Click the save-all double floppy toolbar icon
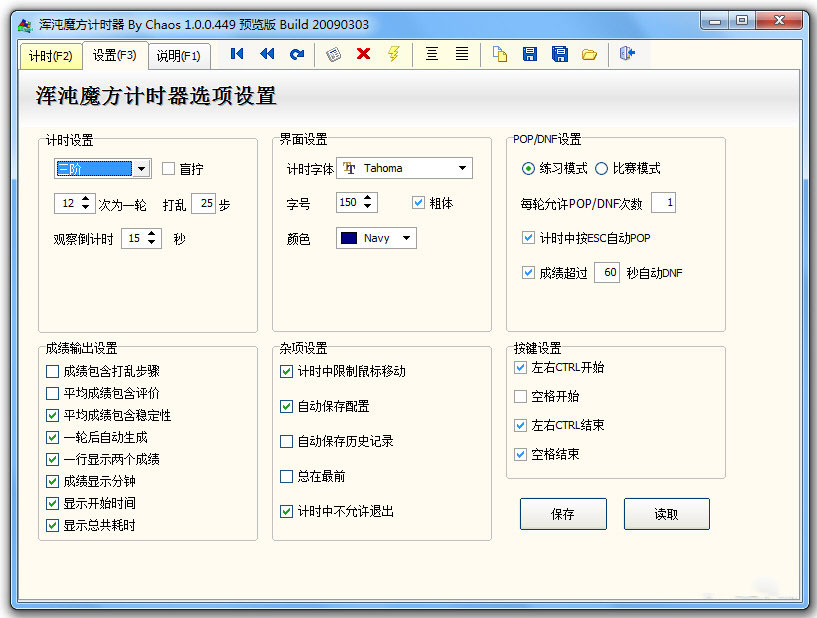Image resolution: width=817 pixels, height=618 pixels. 560,54
